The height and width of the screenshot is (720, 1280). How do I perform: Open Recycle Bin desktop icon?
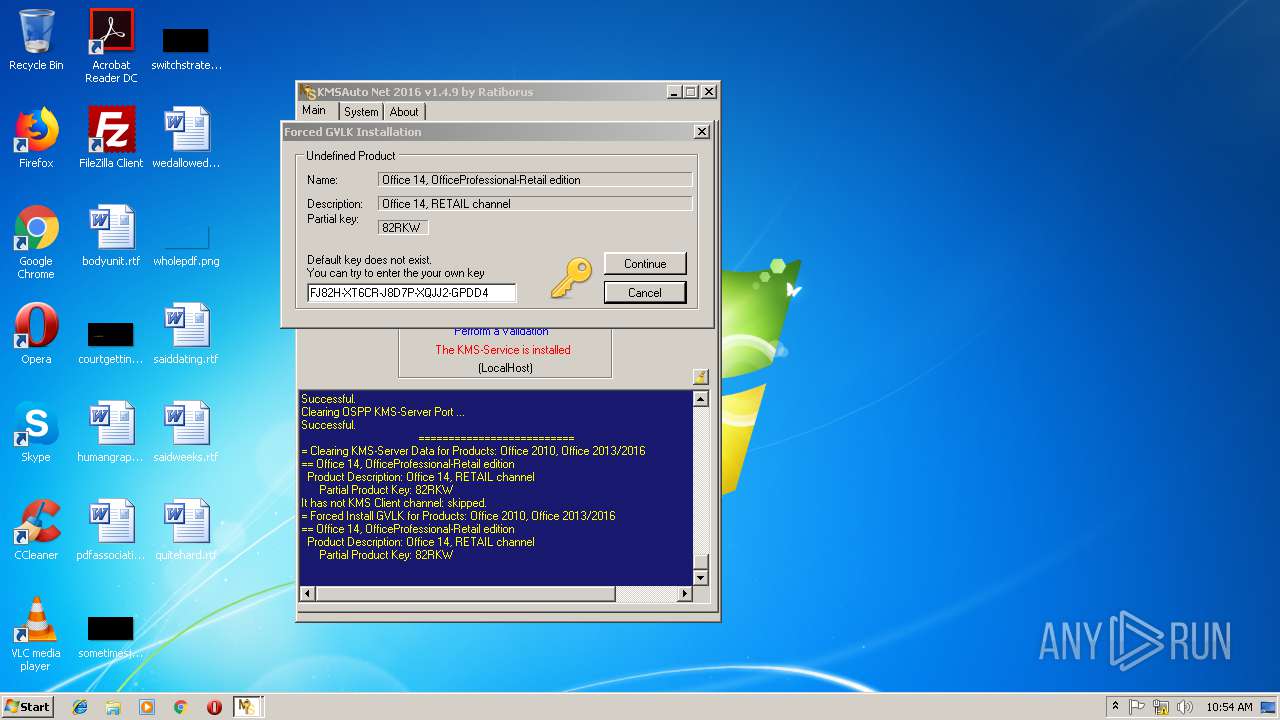pos(36,40)
